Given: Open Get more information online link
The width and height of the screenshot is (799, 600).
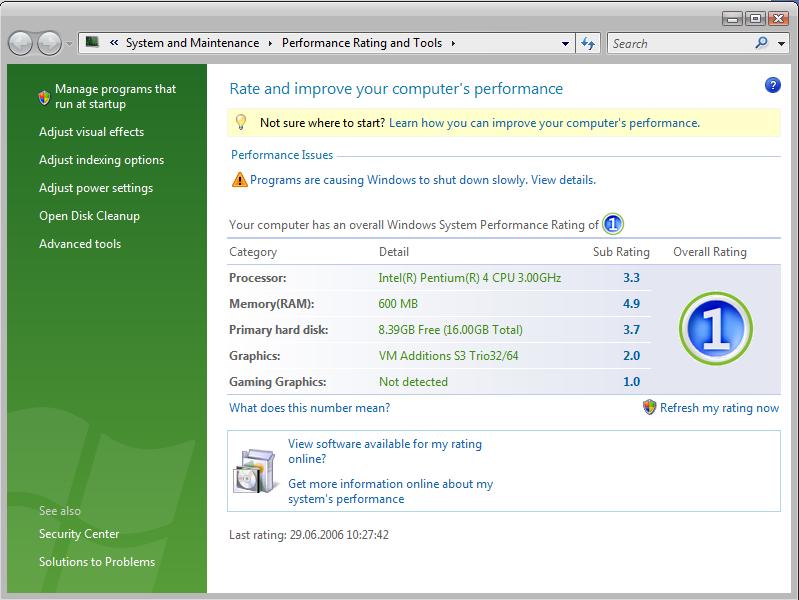Looking at the screenshot, I should [390, 491].
